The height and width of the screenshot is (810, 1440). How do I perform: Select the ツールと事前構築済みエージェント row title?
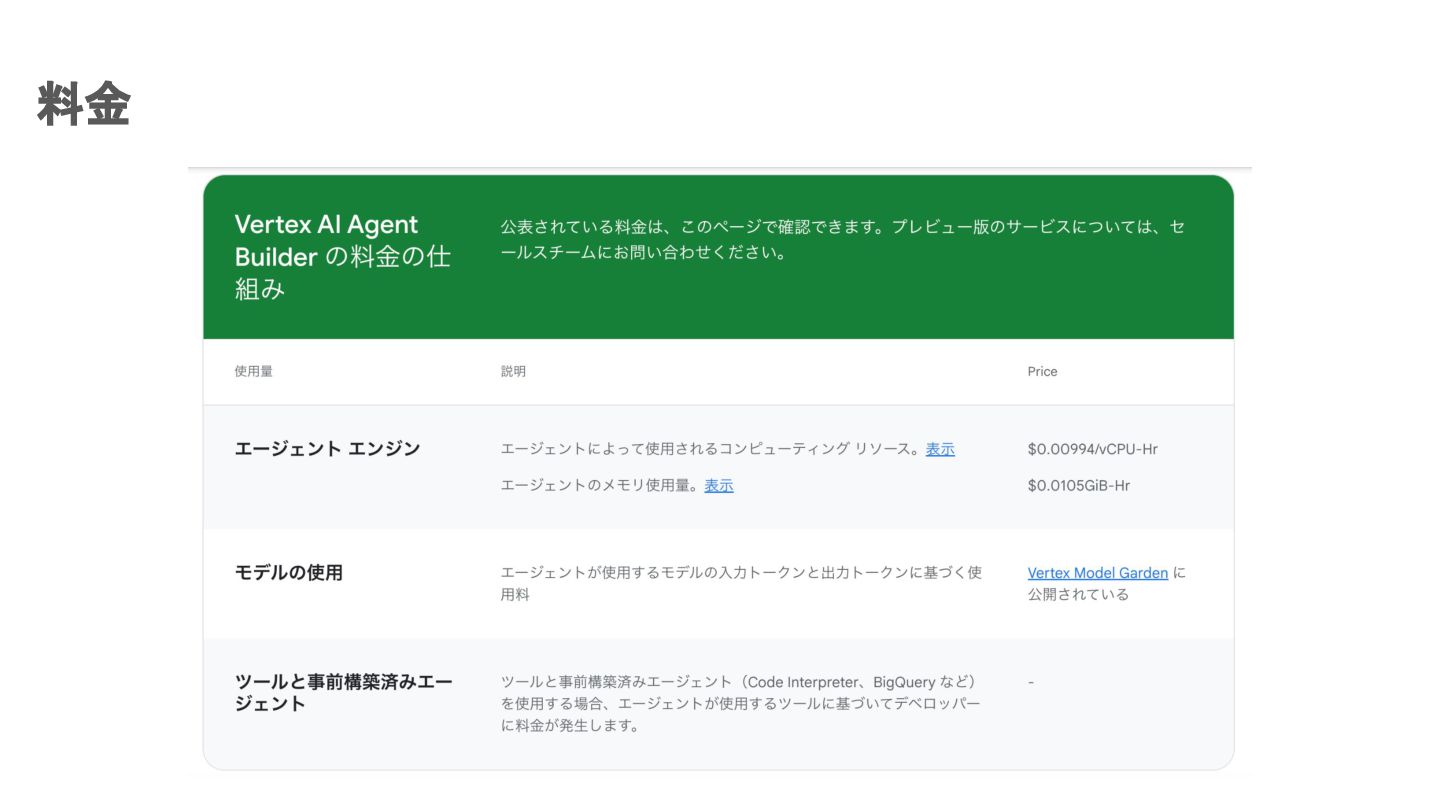[x=343, y=693]
